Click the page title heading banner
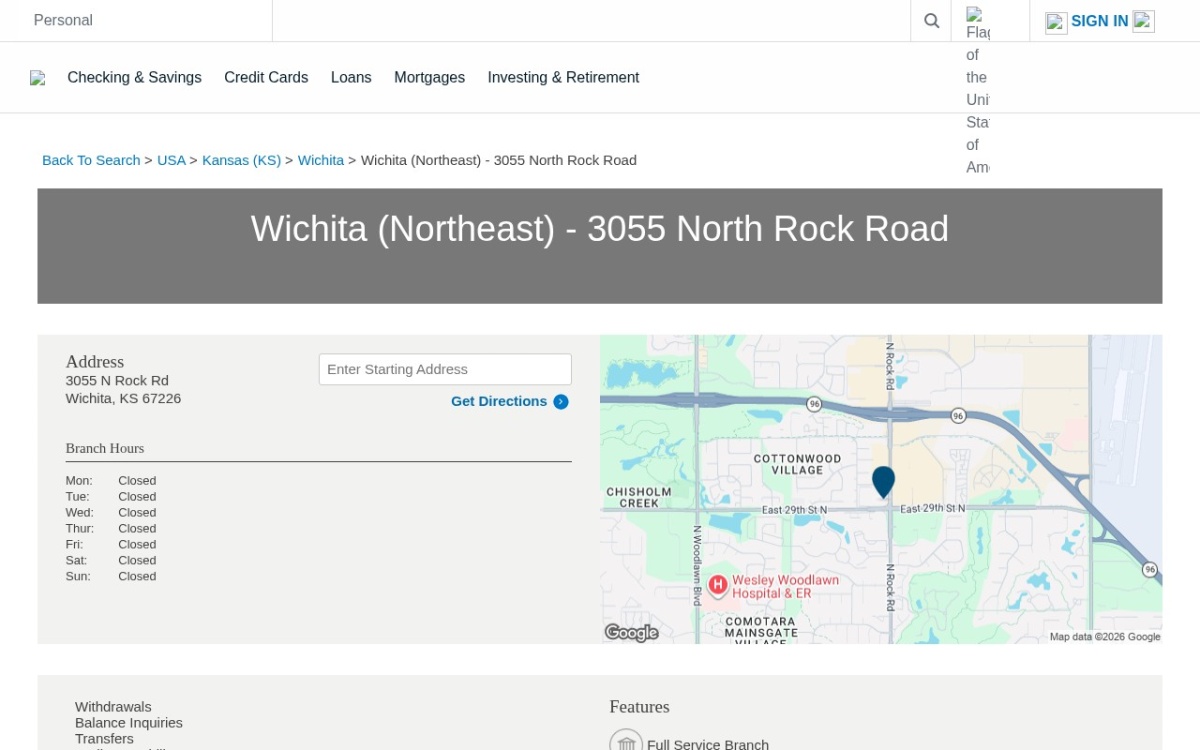This screenshot has width=1200, height=750. [600, 246]
